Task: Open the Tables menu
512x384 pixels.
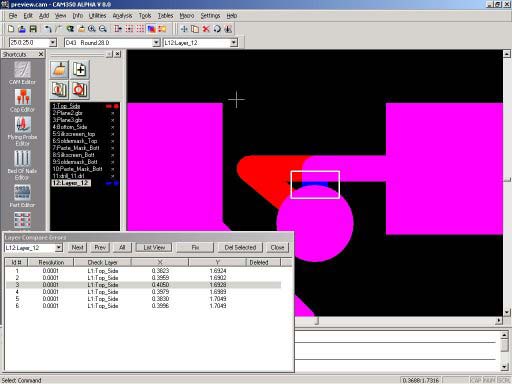Action: (x=165, y=16)
